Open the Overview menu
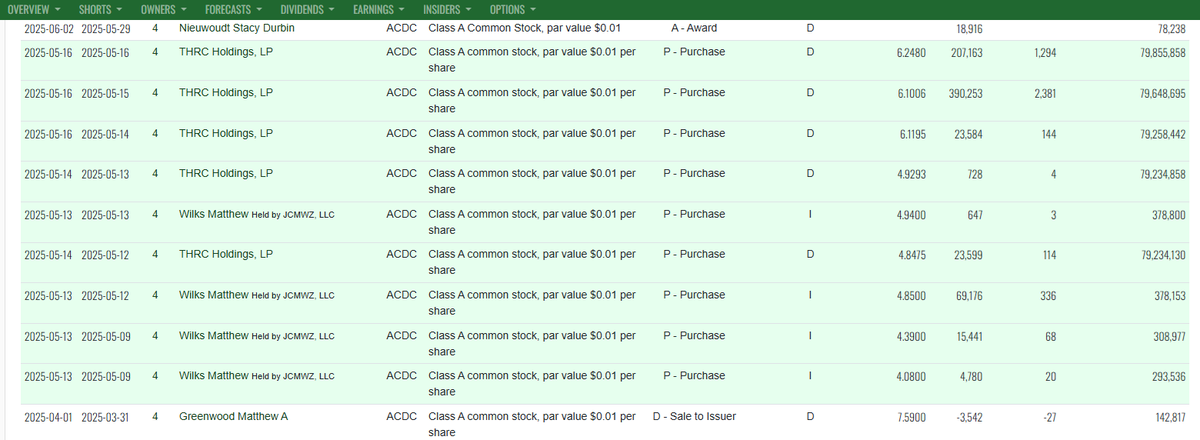 coord(35,9)
